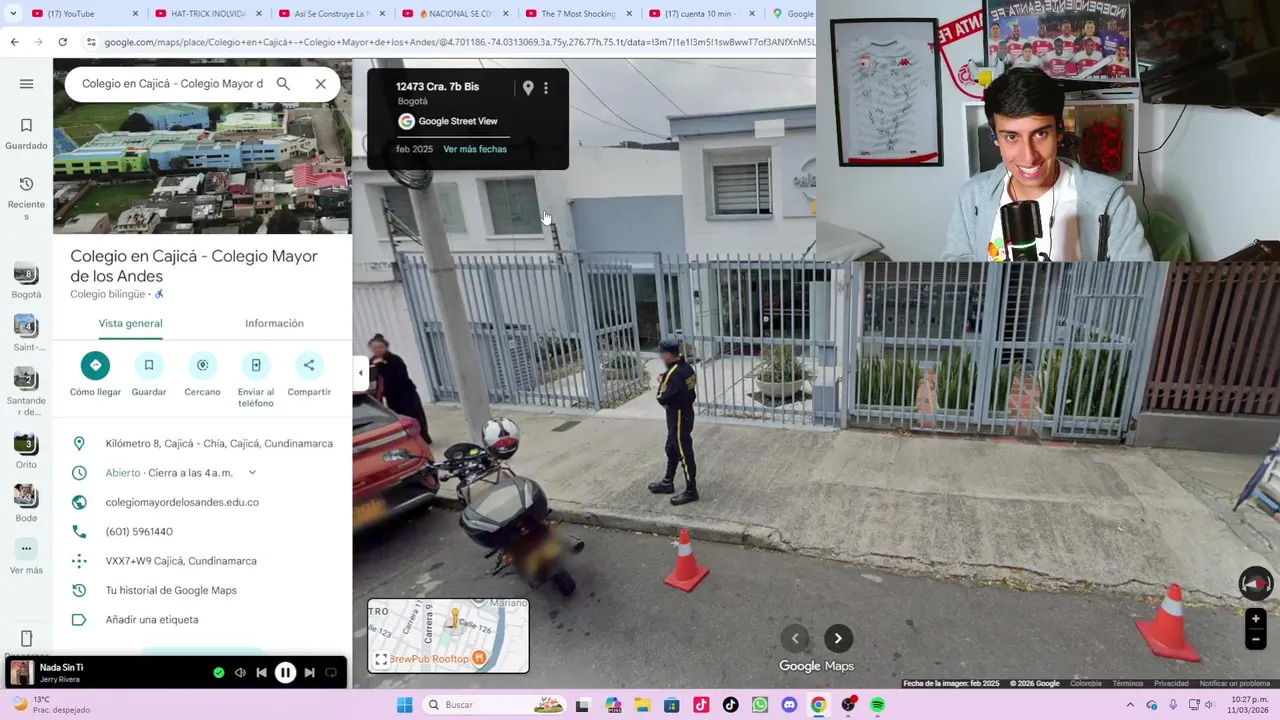Clear the Maps search with the X
1280x720 pixels.
(x=321, y=84)
